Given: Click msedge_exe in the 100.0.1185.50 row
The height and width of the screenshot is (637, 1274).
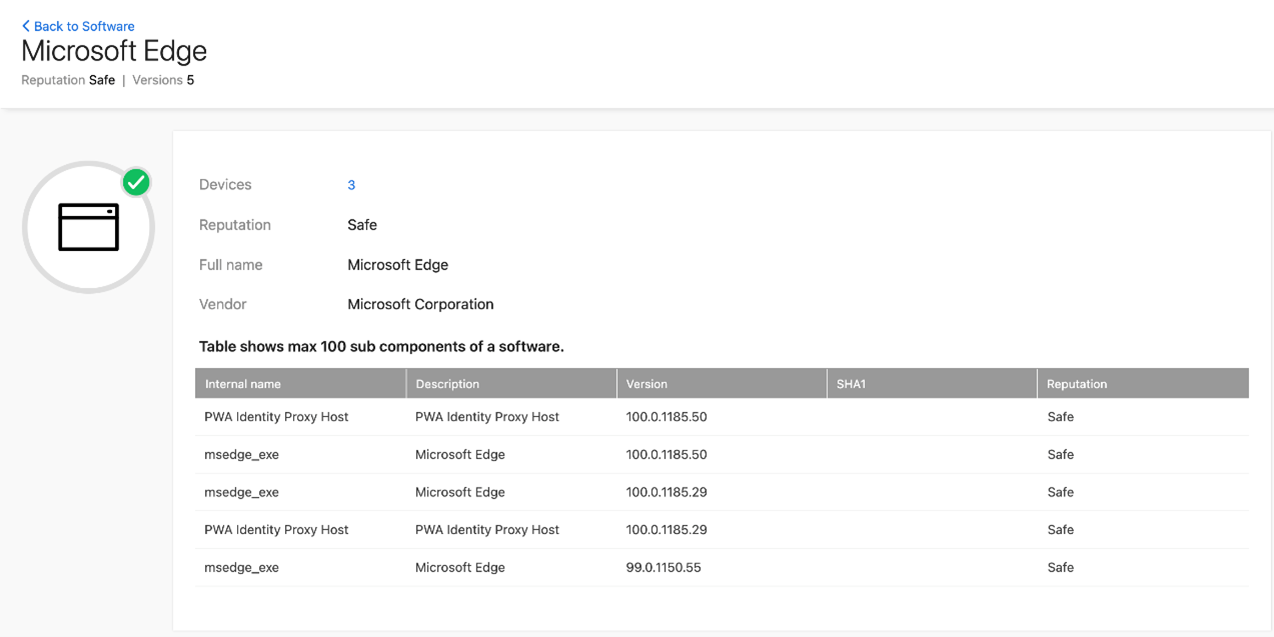Looking at the screenshot, I should (x=242, y=454).
